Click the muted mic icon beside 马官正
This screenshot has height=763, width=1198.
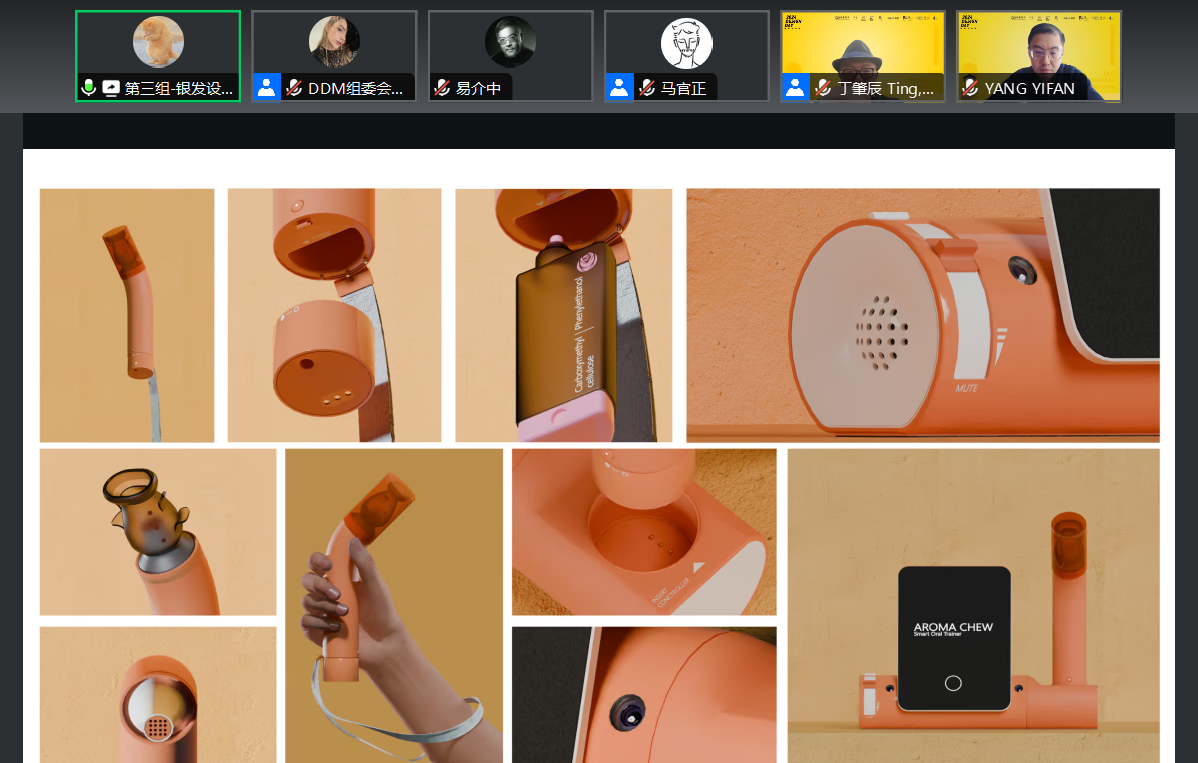click(647, 88)
